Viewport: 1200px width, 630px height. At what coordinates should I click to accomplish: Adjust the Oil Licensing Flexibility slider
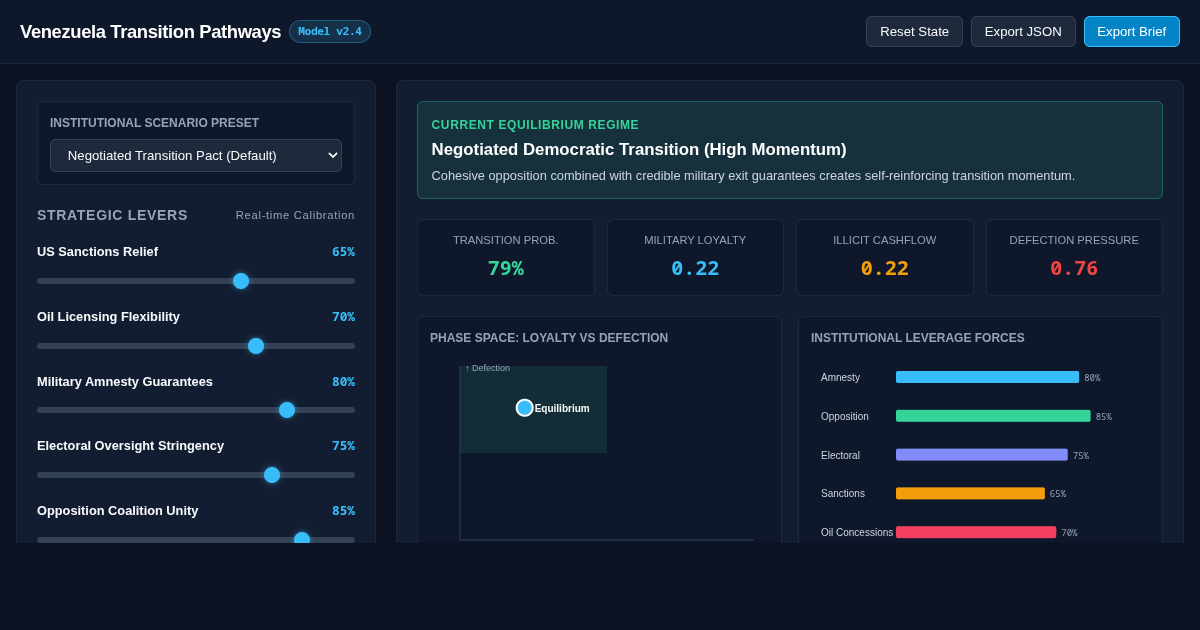coord(196,346)
